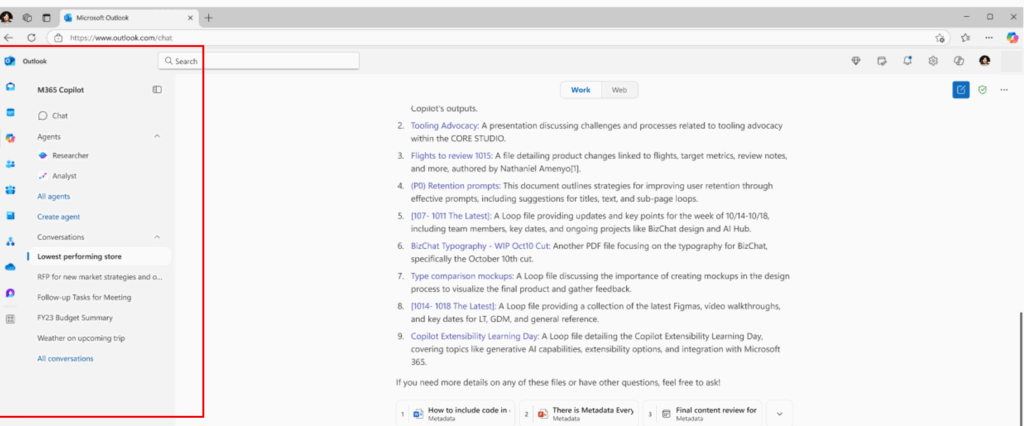Click the All conversations link

[65, 358]
